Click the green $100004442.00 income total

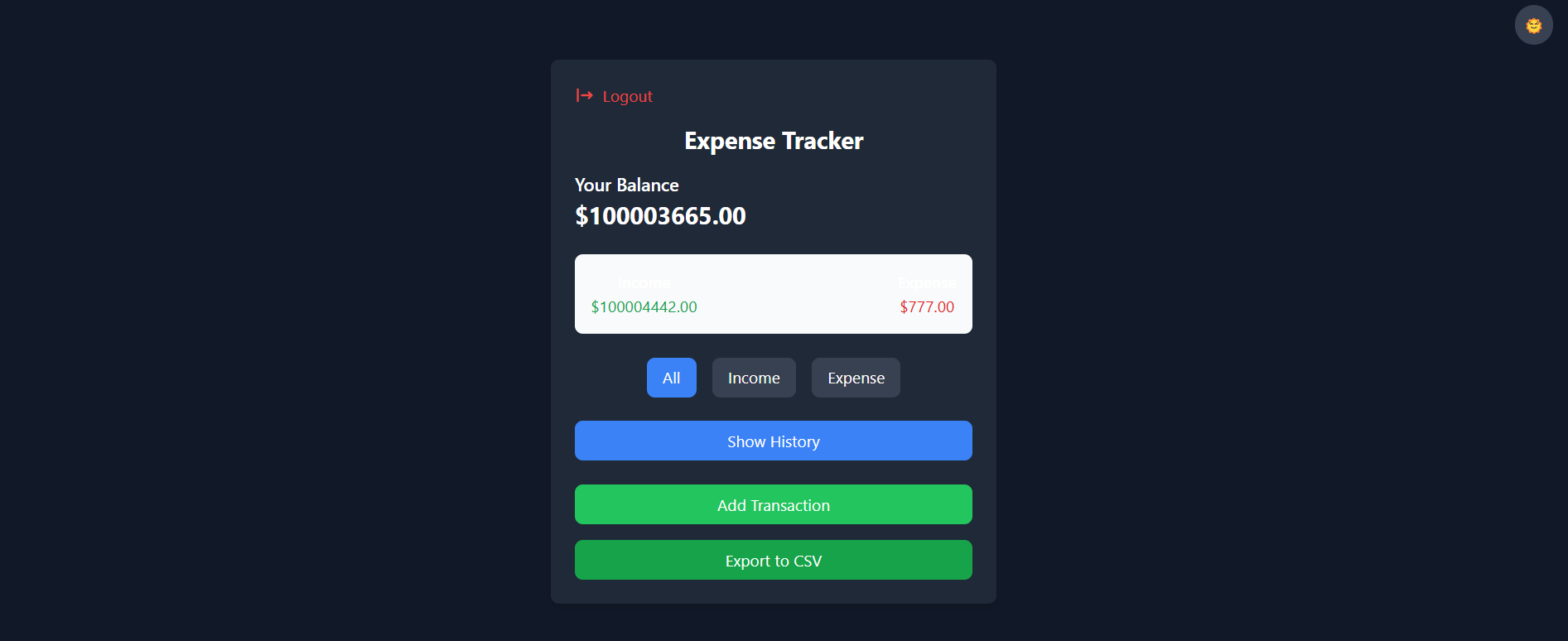(x=644, y=306)
